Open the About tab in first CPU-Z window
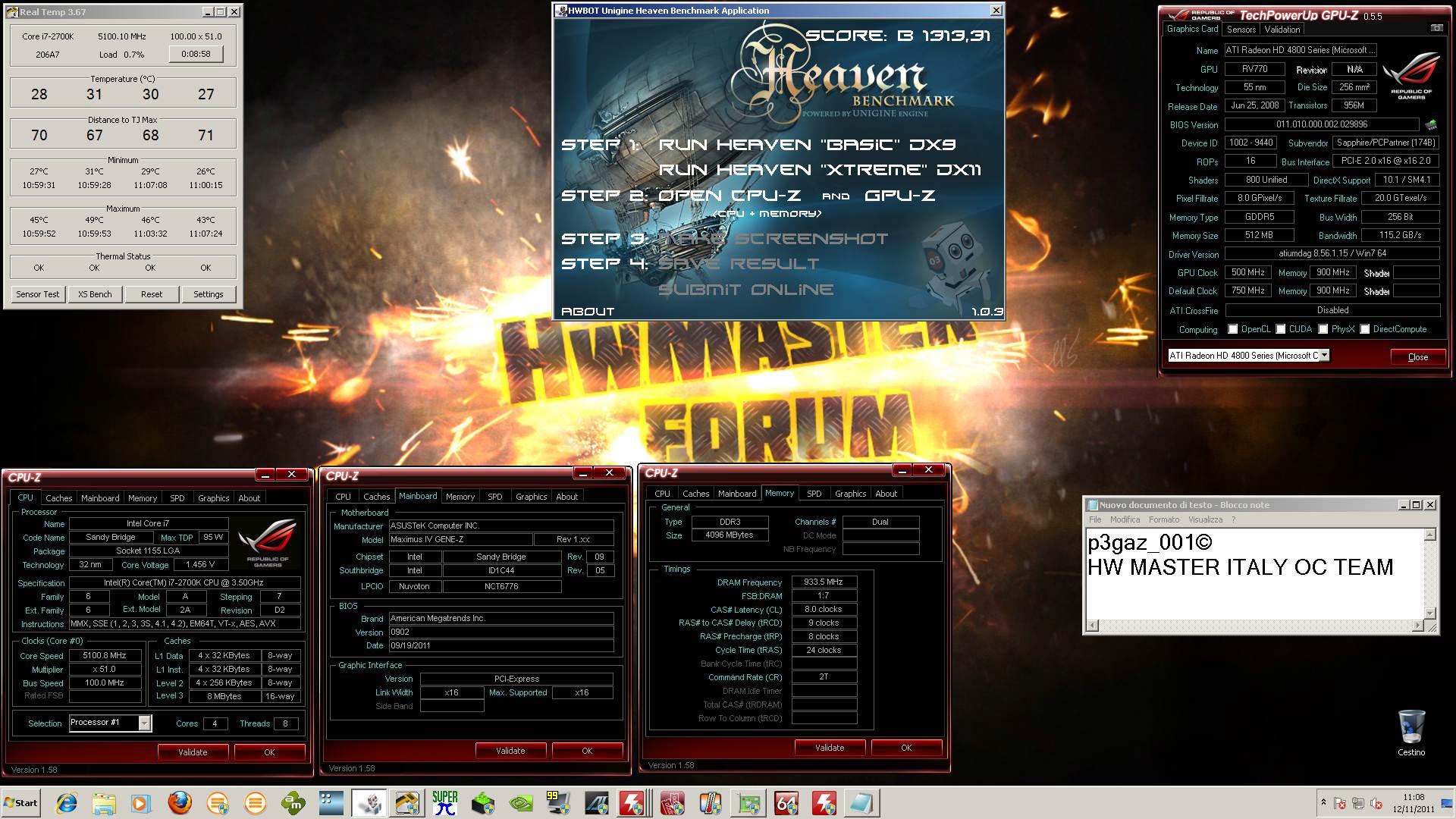 (249, 498)
